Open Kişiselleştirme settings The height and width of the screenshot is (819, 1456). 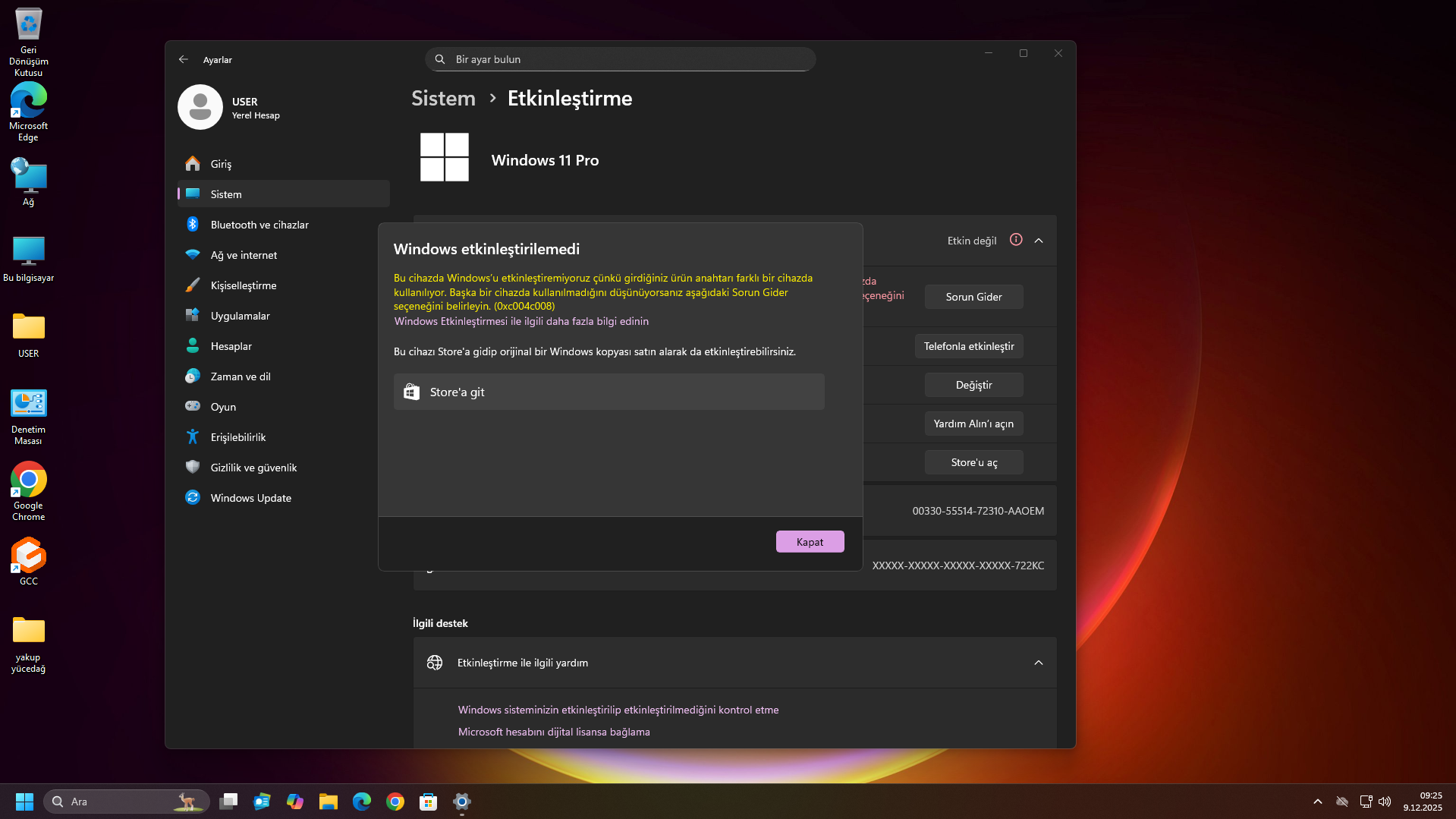(x=284, y=285)
